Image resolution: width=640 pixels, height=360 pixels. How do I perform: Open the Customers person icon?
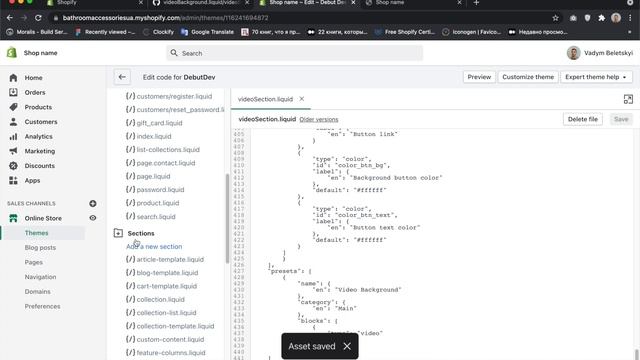point(13,122)
